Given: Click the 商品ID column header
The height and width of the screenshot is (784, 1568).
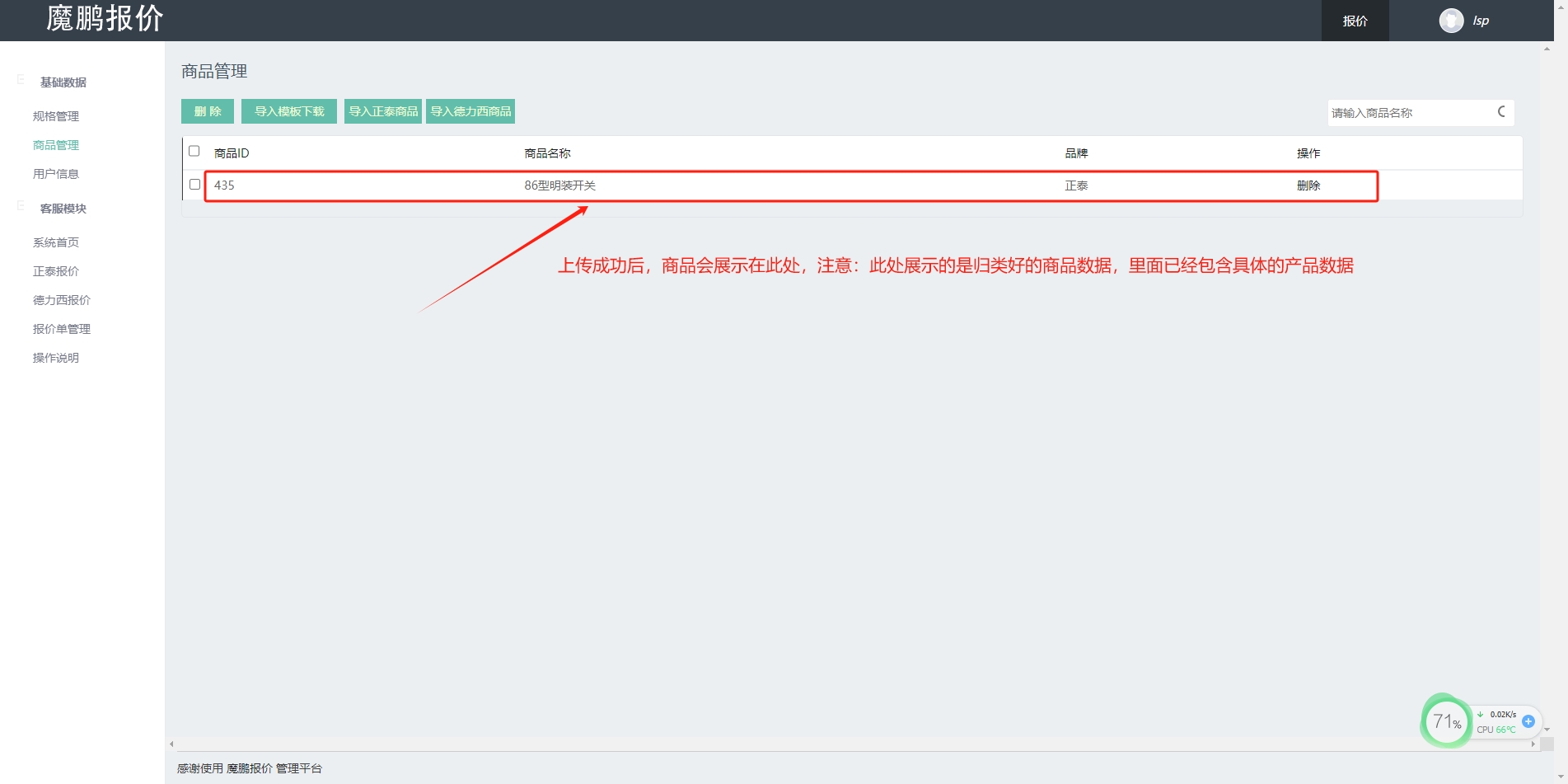Looking at the screenshot, I should click(232, 153).
